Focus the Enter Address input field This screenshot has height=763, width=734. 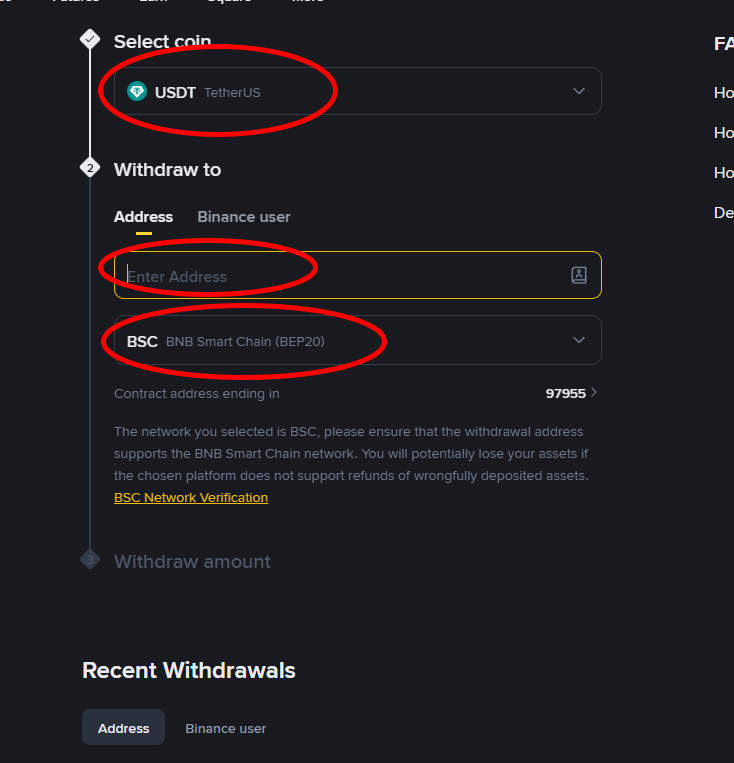click(340, 276)
